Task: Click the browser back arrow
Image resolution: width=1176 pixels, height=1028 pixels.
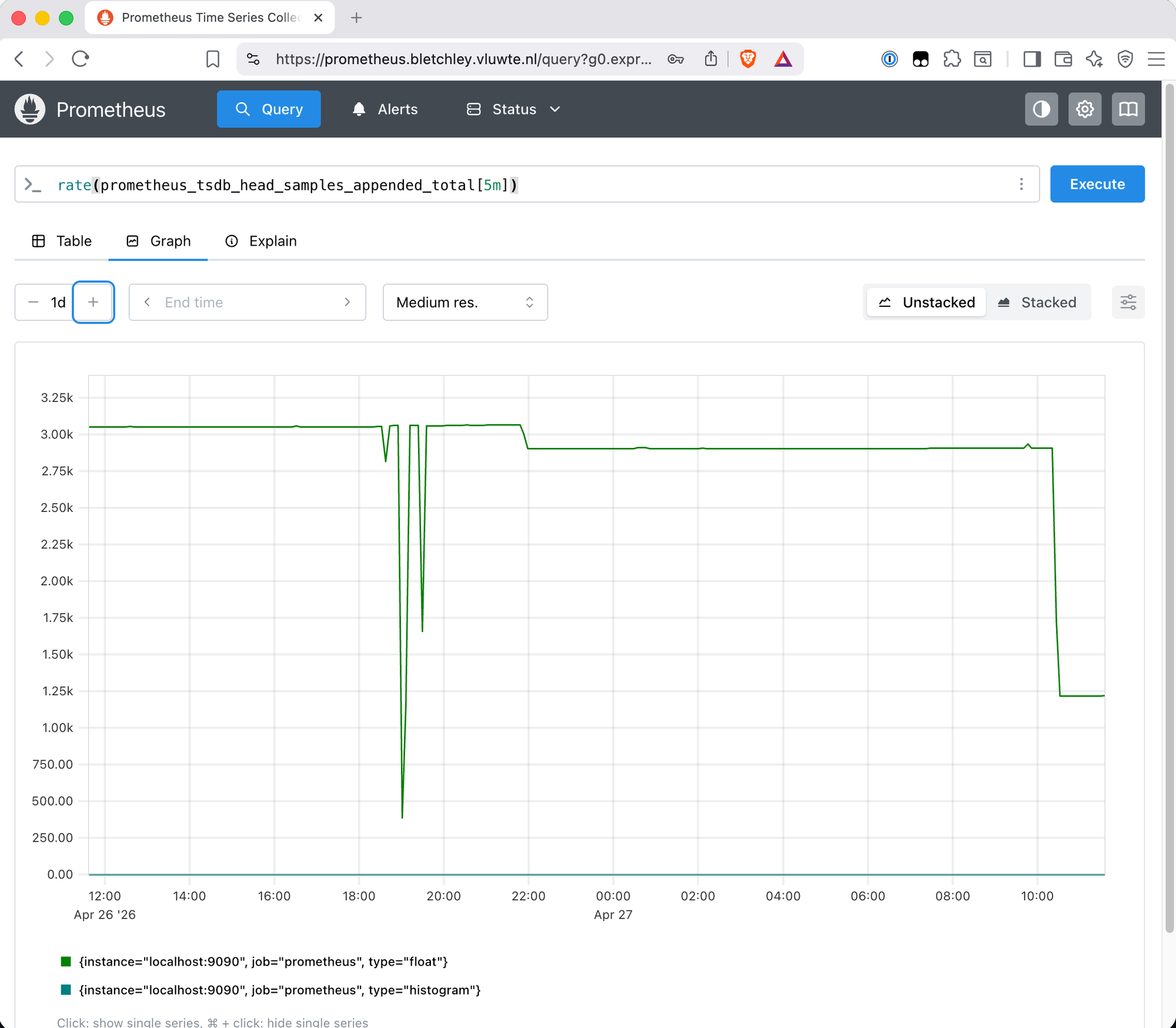Action: pyautogui.click(x=19, y=59)
